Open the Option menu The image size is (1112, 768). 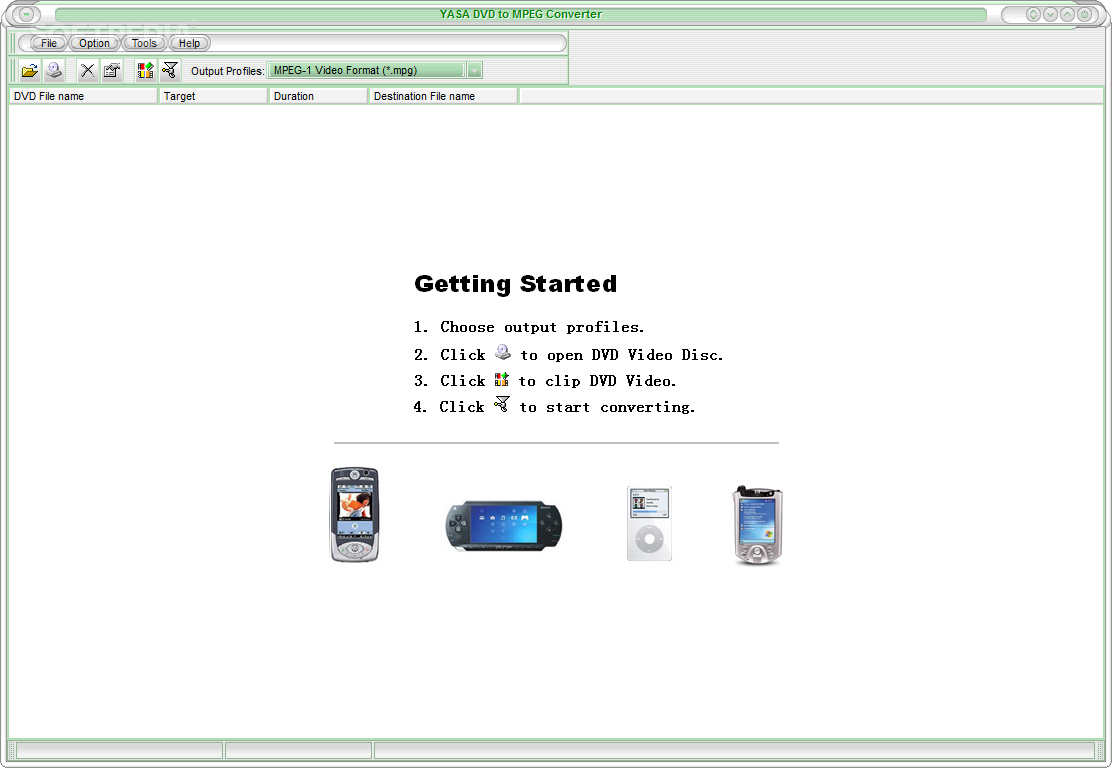click(x=94, y=43)
